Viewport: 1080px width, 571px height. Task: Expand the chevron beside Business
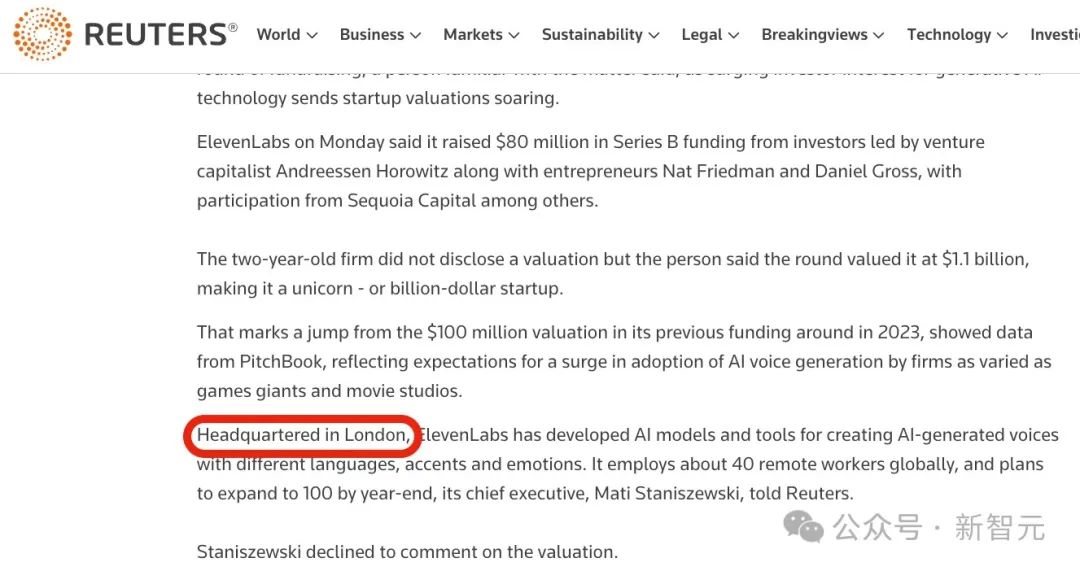pyautogui.click(x=416, y=35)
